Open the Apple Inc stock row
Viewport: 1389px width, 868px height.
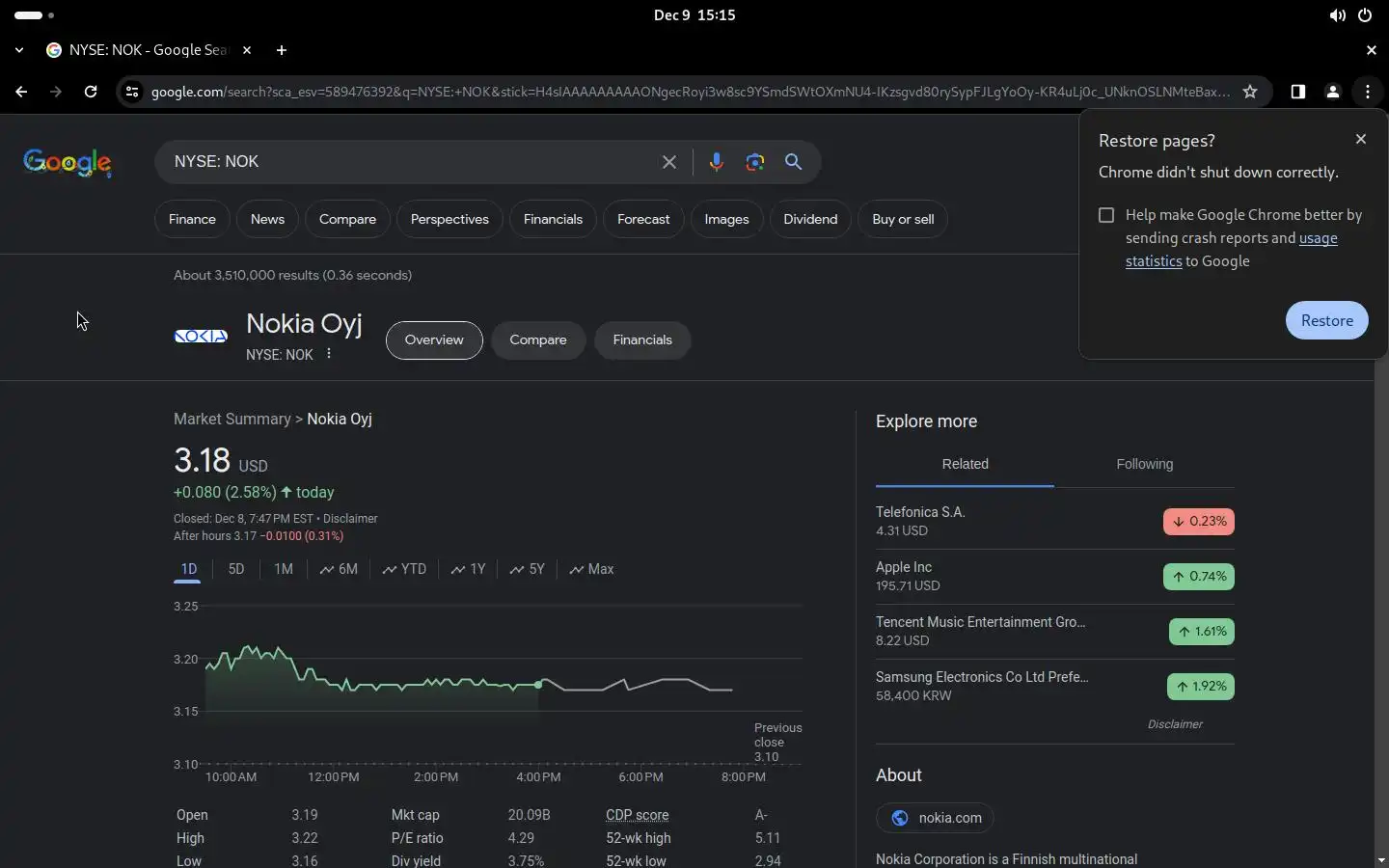coord(1054,576)
